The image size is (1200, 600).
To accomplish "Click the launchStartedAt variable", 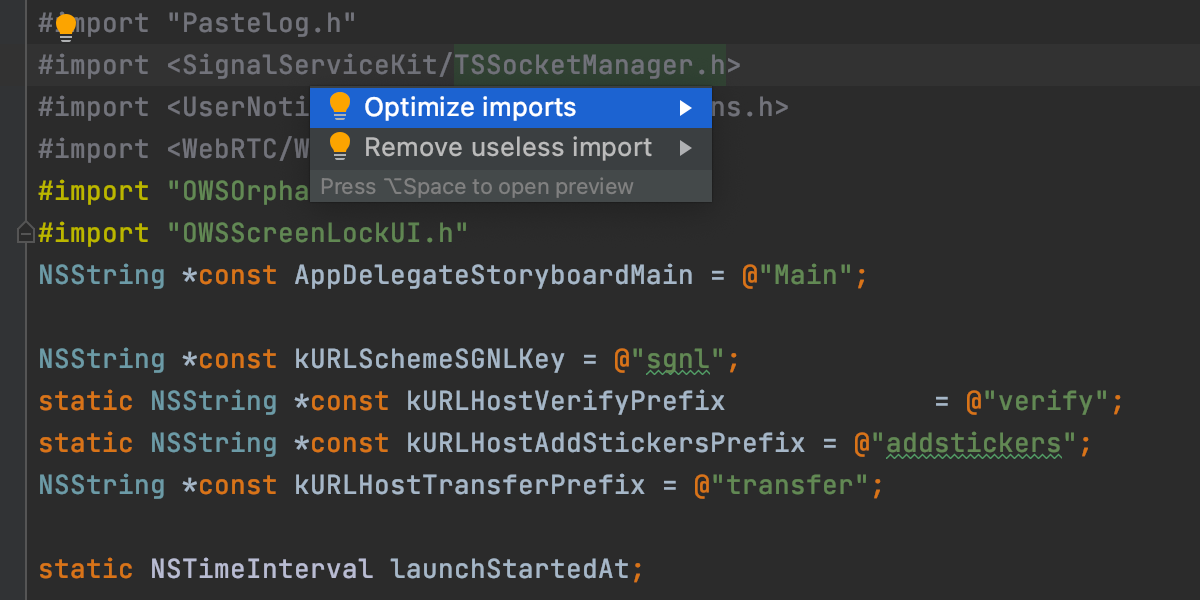I will pyautogui.click(x=510, y=569).
